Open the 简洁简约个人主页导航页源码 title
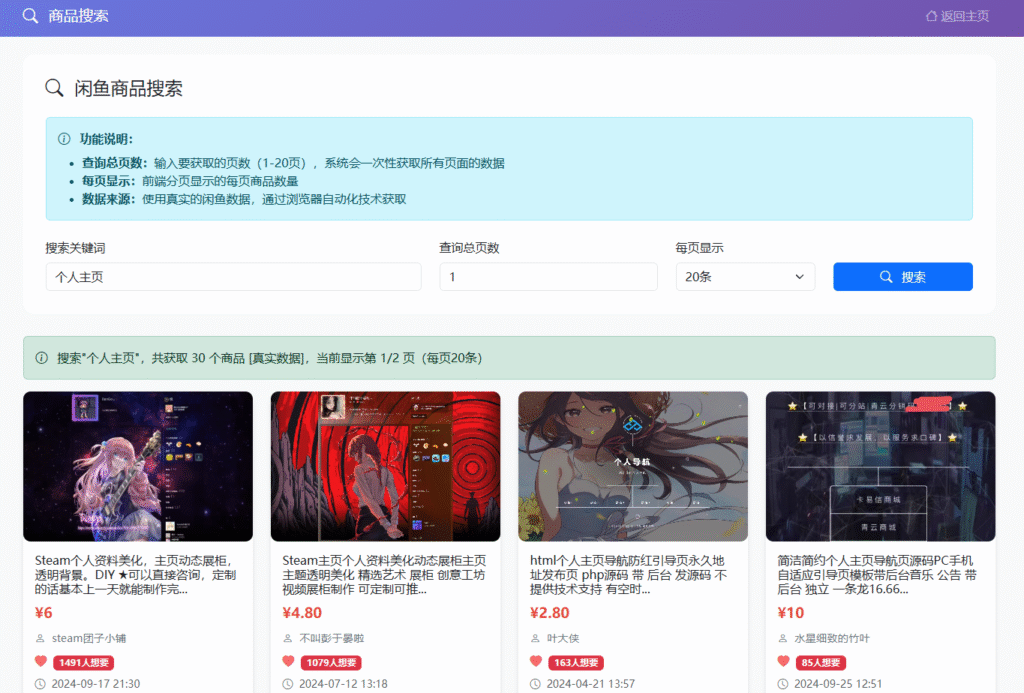The image size is (1024, 693). [x=877, y=575]
